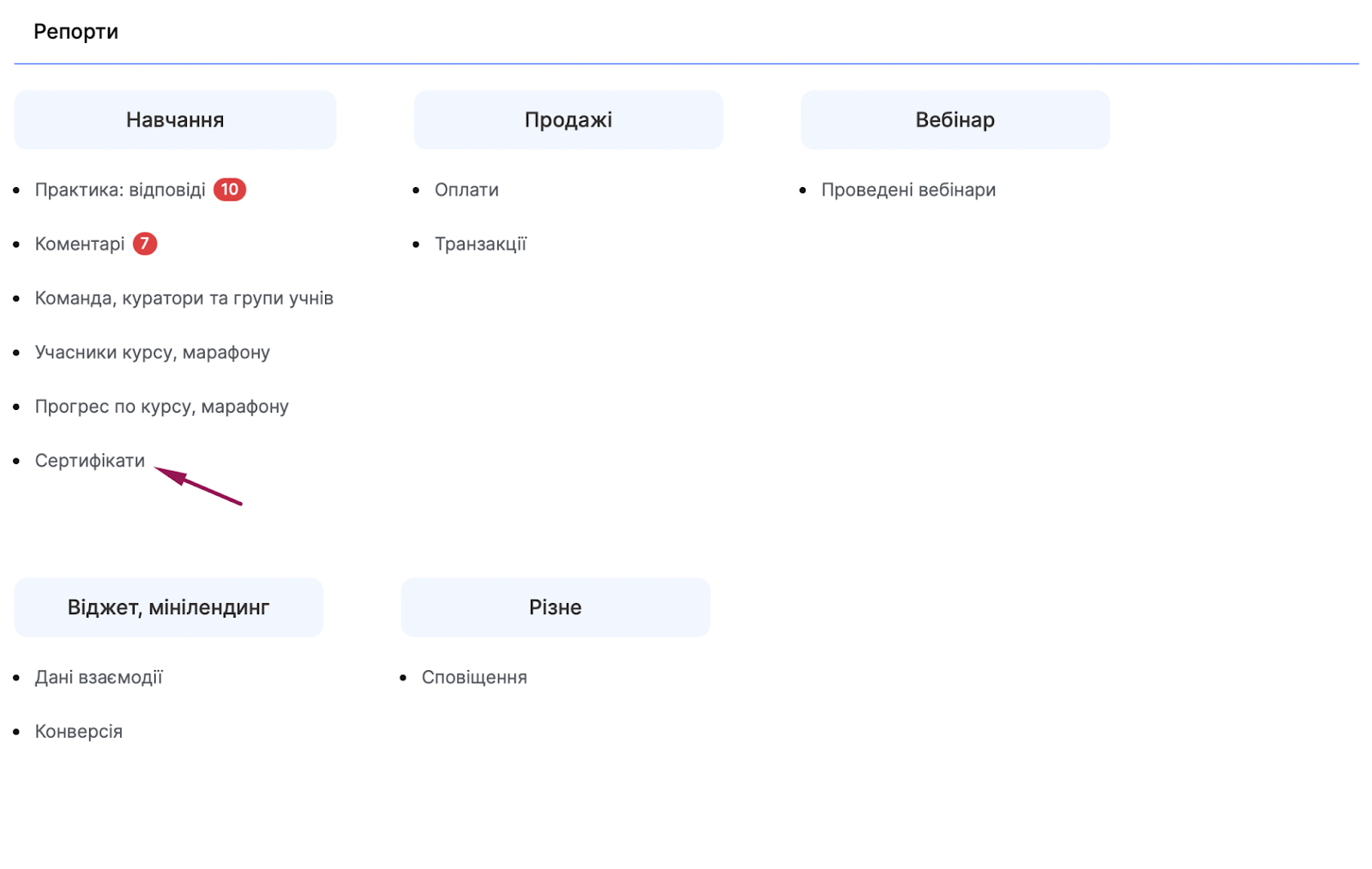Click the red 7 comments badge
Viewport: 1372px width, 869px height.
coord(145,244)
